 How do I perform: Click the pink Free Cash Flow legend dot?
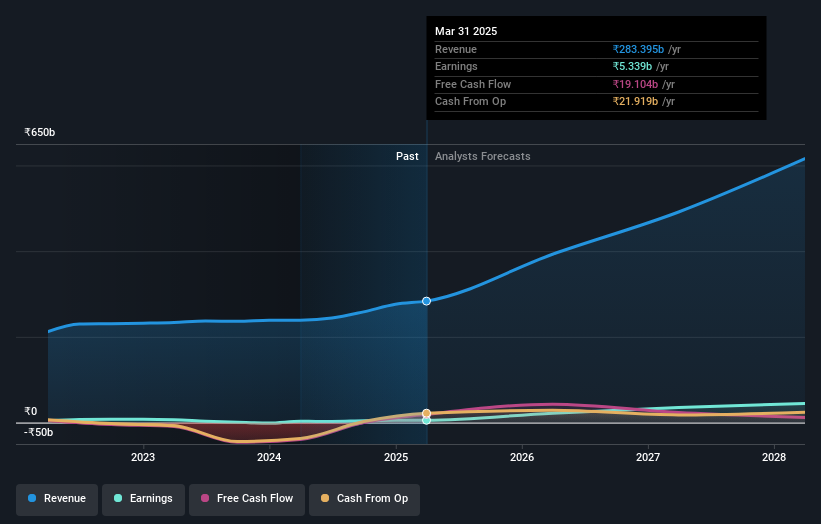point(205,498)
